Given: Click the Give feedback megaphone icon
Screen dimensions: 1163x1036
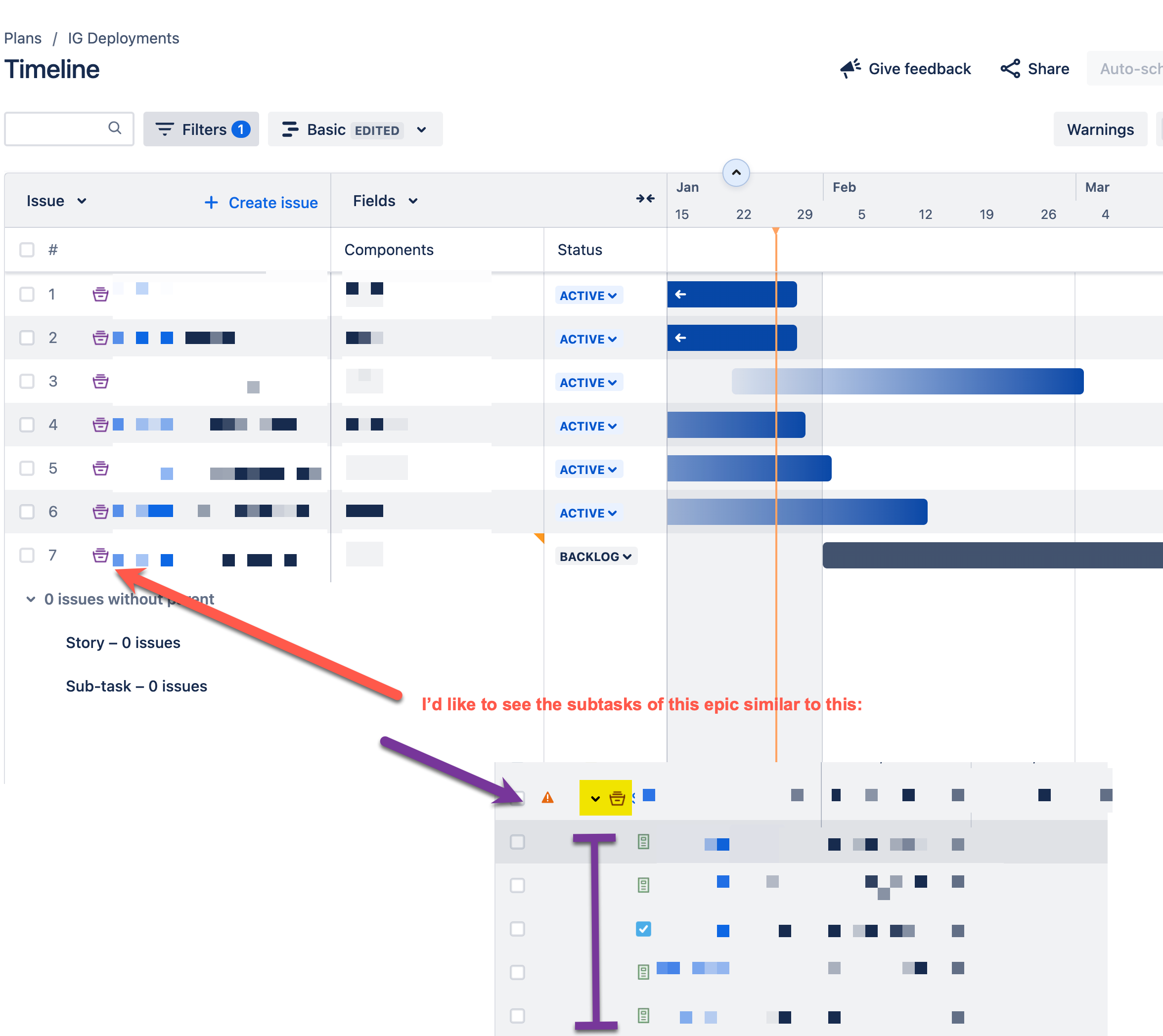Looking at the screenshot, I should point(850,68).
